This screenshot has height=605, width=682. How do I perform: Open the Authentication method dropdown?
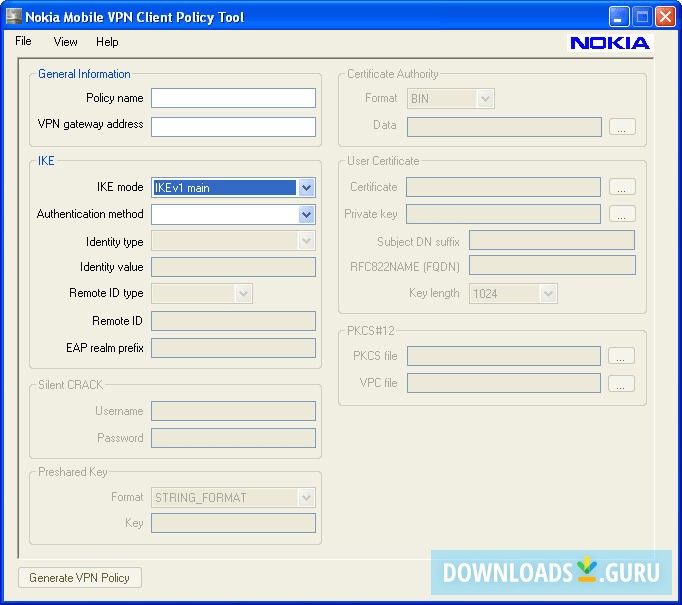[x=306, y=214]
